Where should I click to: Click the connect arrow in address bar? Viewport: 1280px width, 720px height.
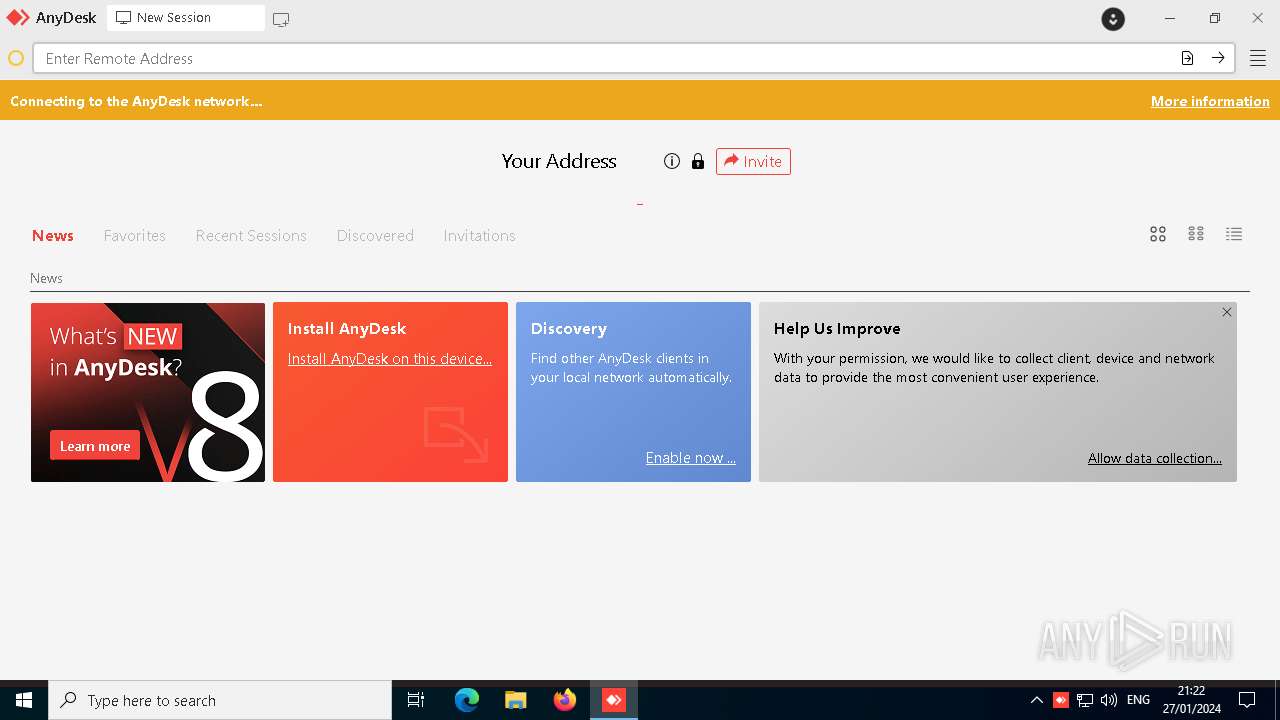click(1218, 58)
